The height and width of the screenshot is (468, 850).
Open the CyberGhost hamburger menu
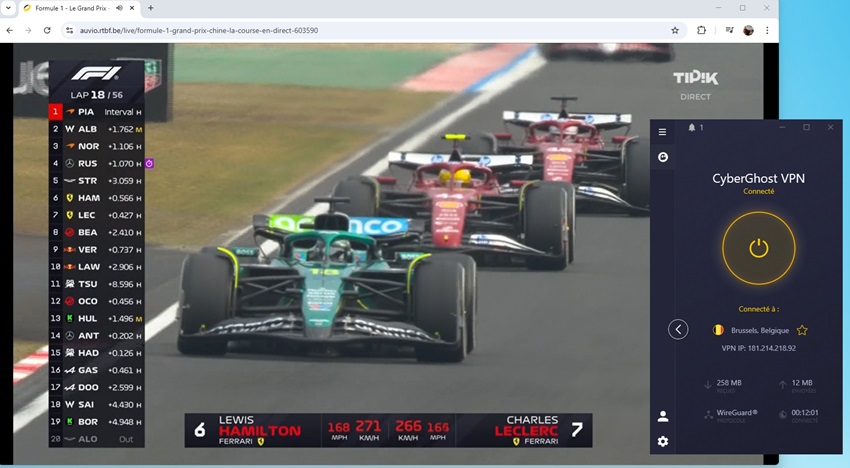tap(662, 132)
